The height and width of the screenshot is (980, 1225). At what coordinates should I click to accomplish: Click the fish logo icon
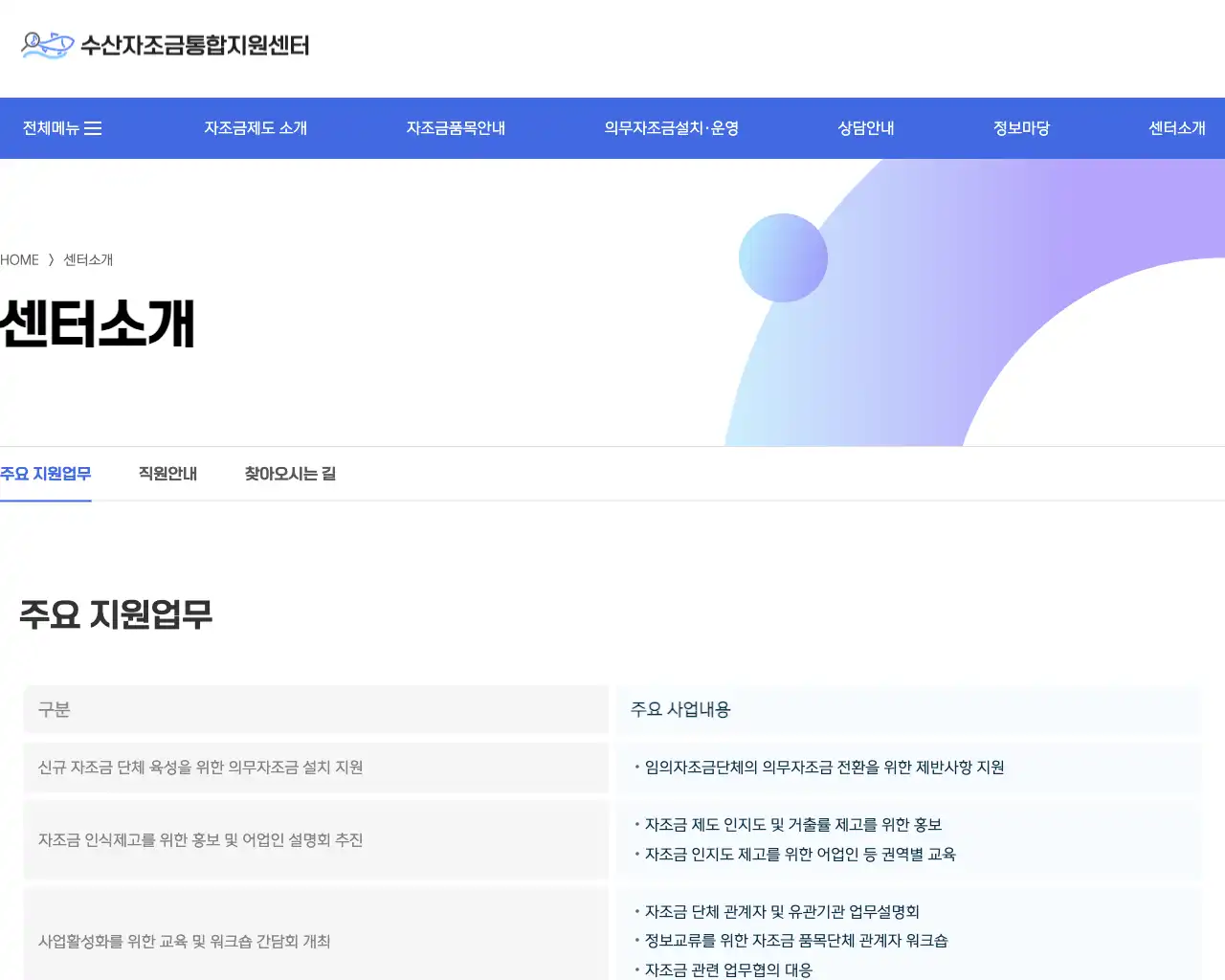tap(43, 44)
